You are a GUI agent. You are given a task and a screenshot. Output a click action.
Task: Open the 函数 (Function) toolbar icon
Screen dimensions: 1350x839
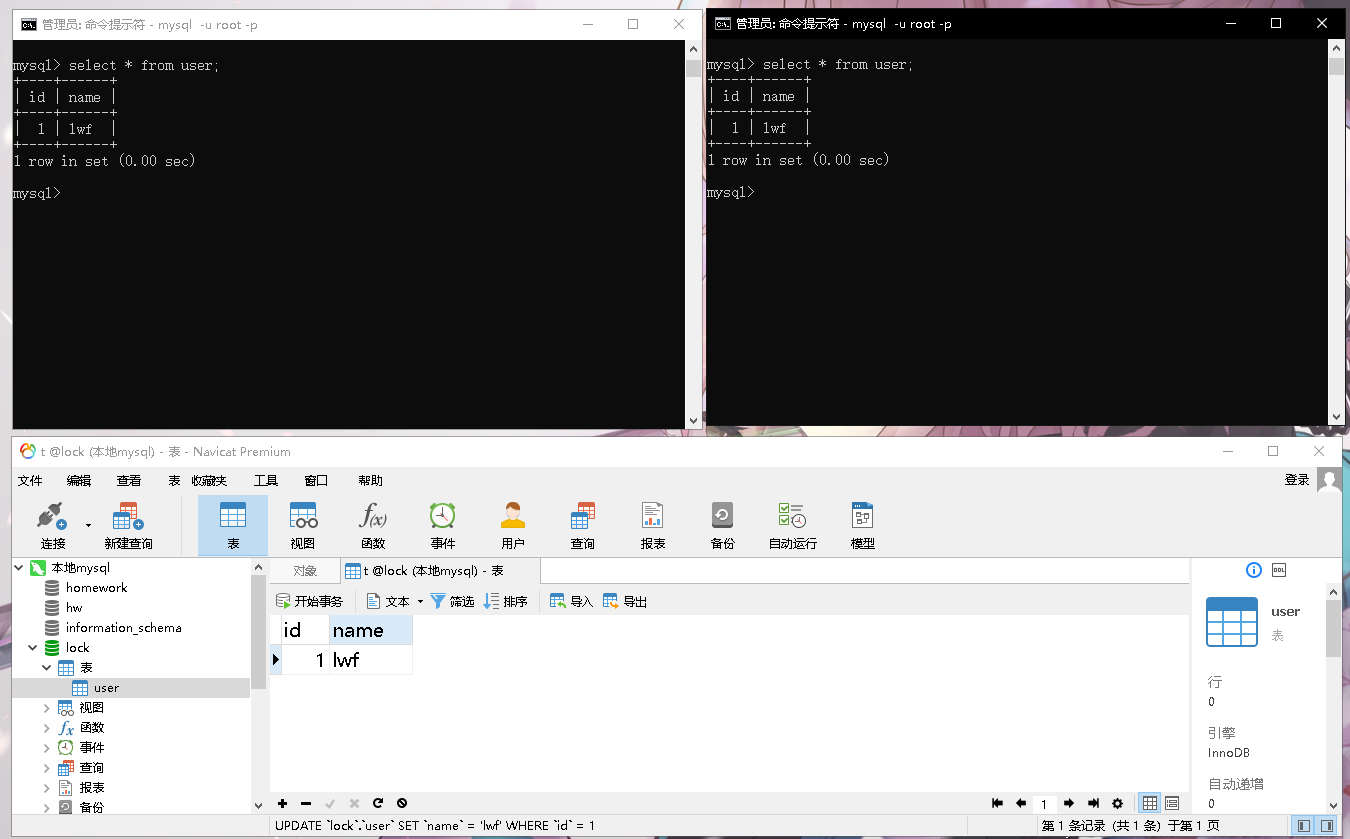[373, 525]
